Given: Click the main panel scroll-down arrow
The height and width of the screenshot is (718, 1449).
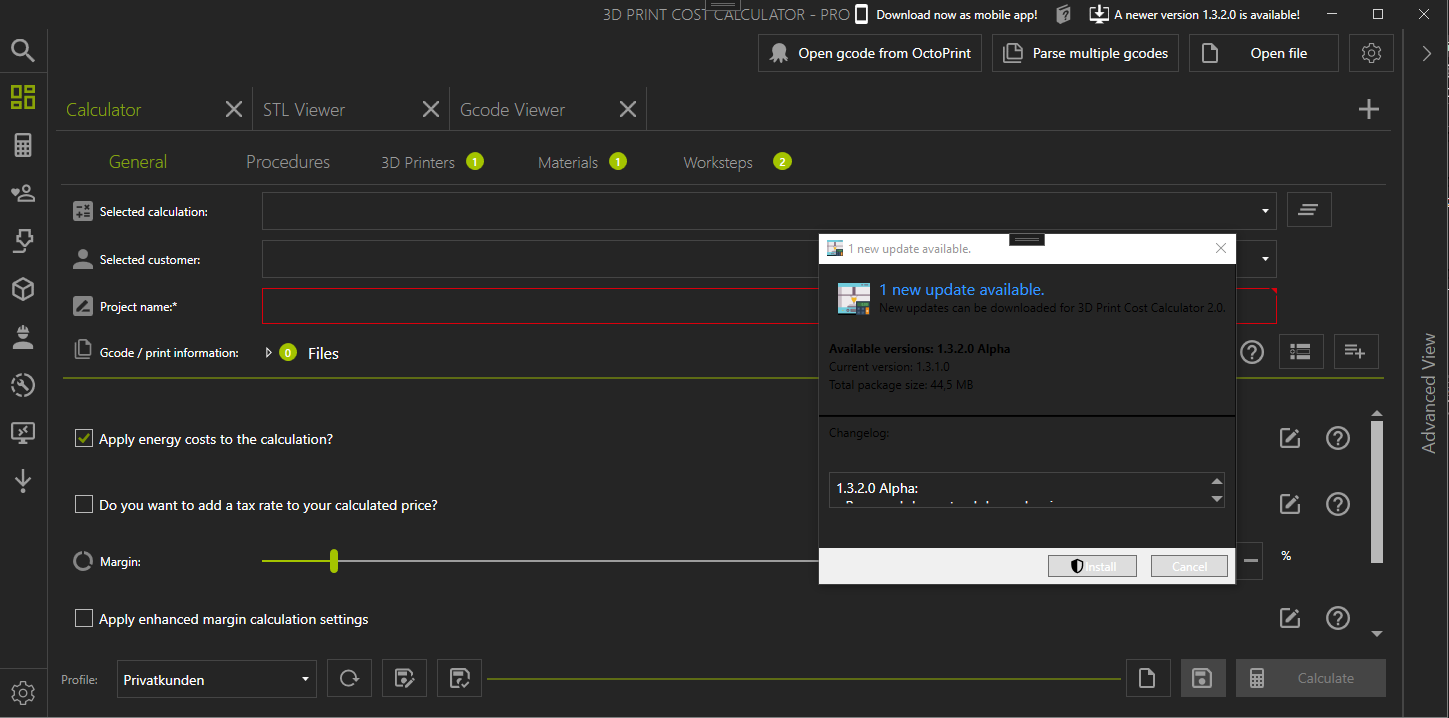Looking at the screenshot, I should 1377,634.
